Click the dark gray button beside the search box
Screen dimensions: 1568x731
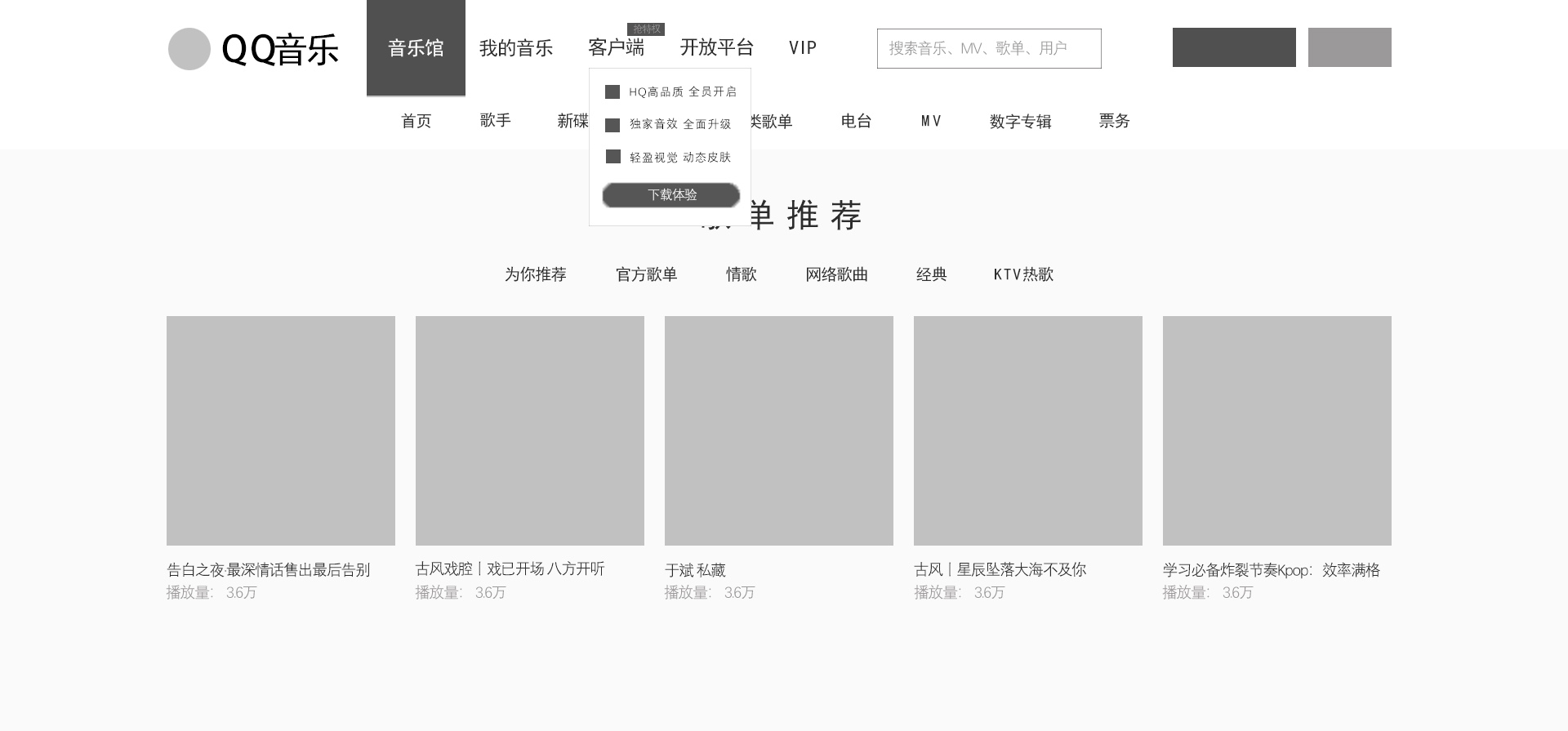[1234, 47]
